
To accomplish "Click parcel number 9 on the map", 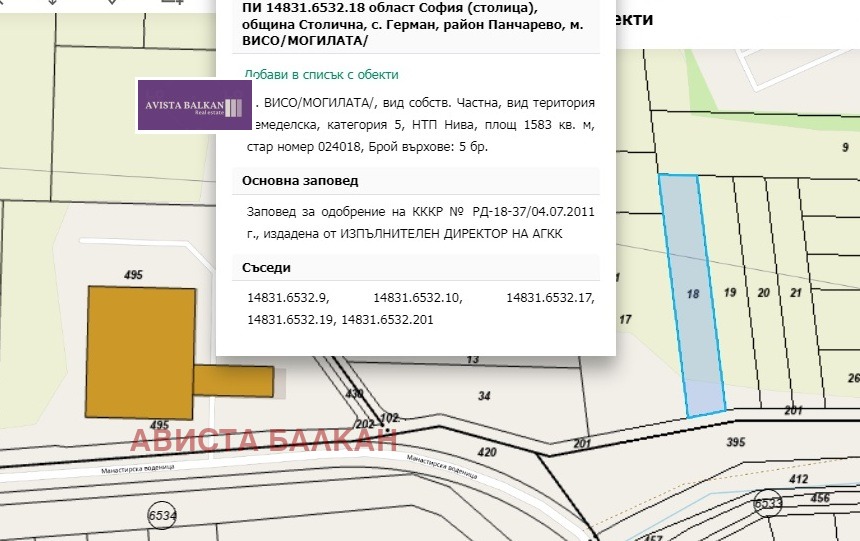I will pos(845,148).
